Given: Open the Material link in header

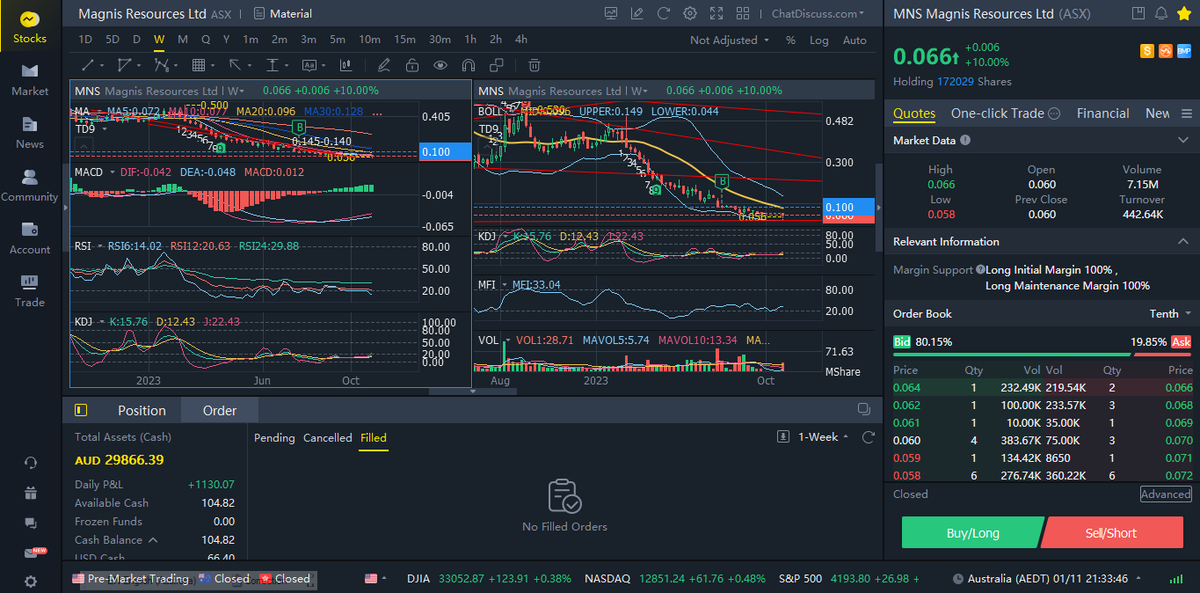Looking at the screenshot, I should click(283, 14).
